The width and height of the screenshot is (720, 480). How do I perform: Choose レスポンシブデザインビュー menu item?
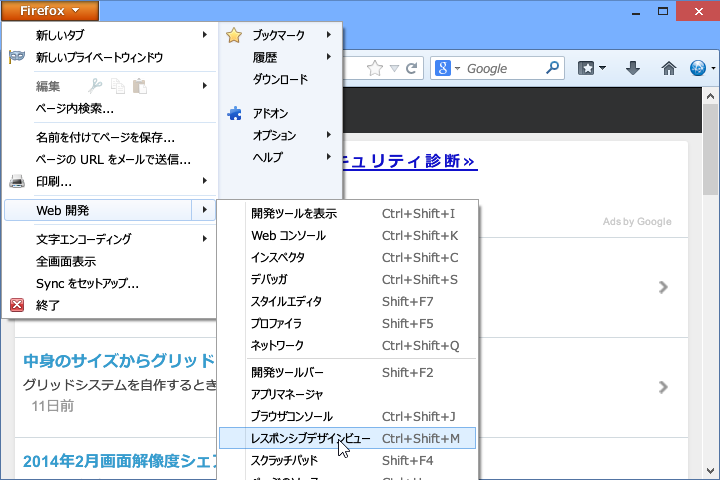coord(348,438)
